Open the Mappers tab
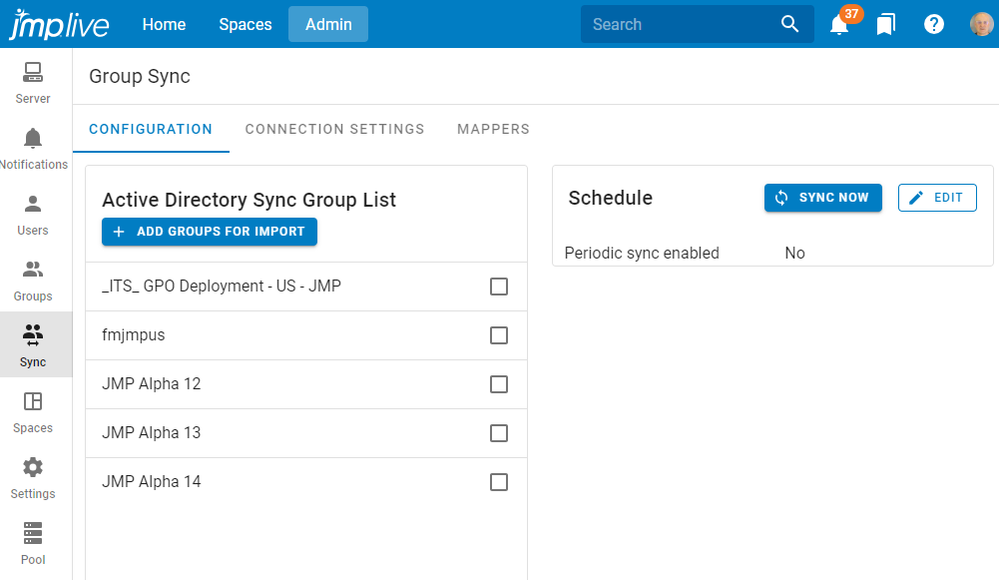Viewport: 999px width, 580px height. [x=493, y=129]
